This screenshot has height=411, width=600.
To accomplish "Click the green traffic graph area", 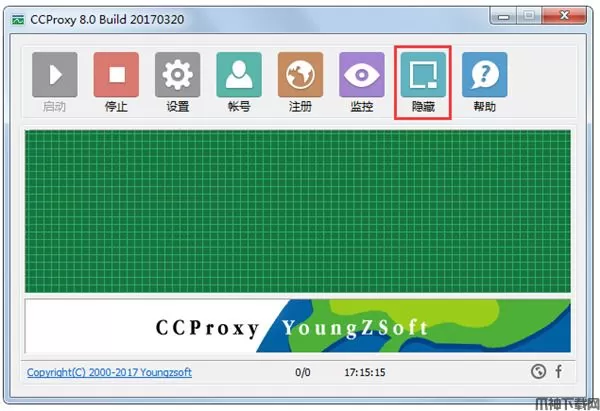I will point(298,211).
